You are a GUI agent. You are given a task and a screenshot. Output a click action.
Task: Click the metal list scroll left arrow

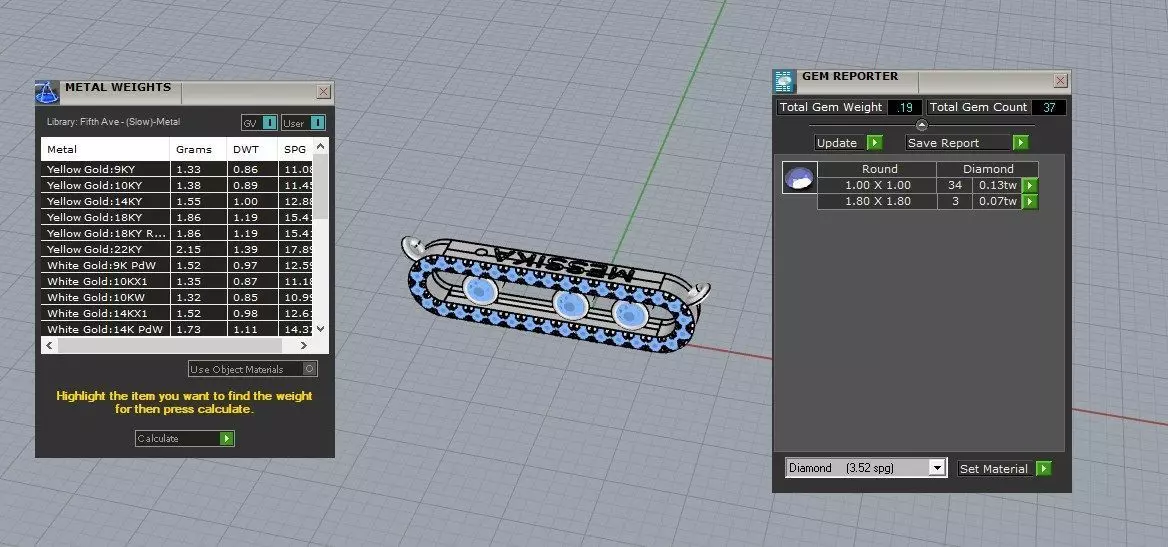pyautogui.click(x=50, y=346)
